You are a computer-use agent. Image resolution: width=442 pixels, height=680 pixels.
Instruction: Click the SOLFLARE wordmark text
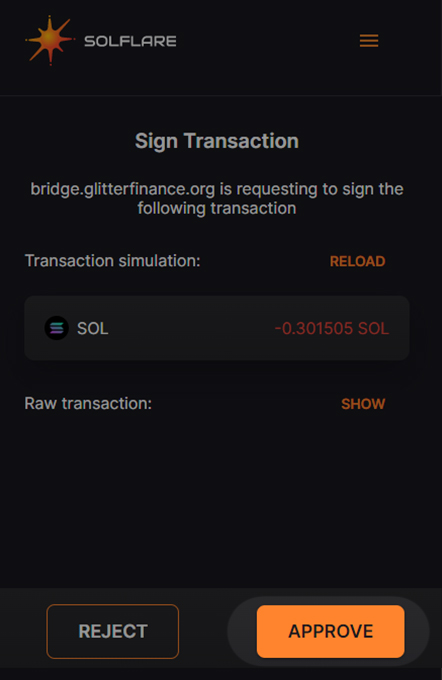tap(130, 41)
